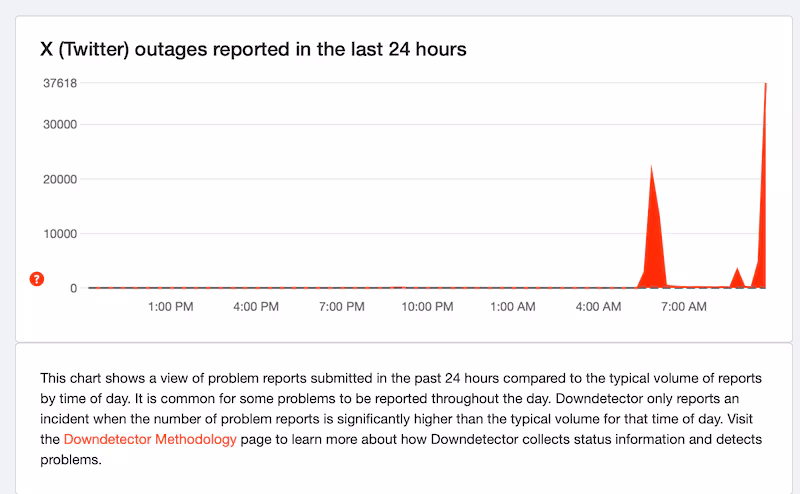Click the 4:00 PM axis label
The width and height of the screenshot is (800, 494).
[x=256, y=307]
